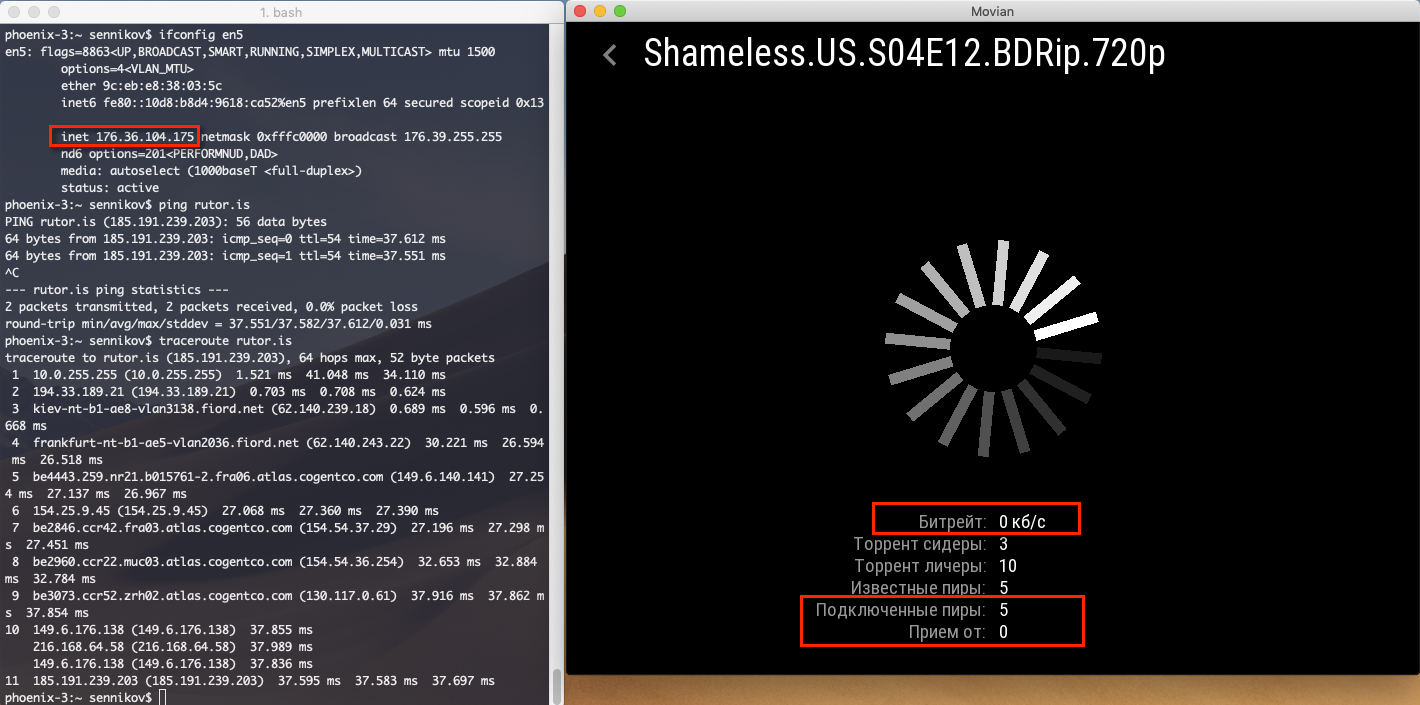Maximize Movian using the green button
The height and width of the screenshot is (705, 1420).
tap(620, 11)
